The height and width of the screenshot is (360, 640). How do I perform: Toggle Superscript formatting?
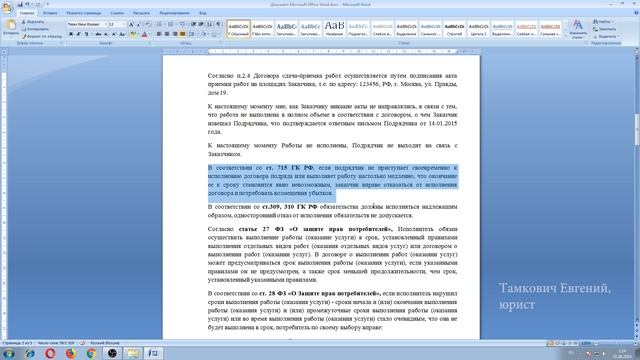pyautogui.click(x=113, y=34)
